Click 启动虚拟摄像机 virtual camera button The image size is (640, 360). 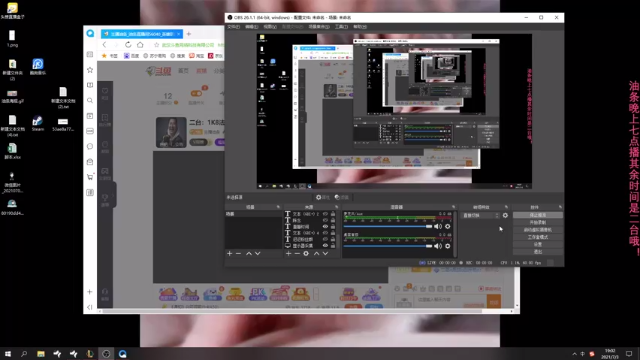(538, 230)
